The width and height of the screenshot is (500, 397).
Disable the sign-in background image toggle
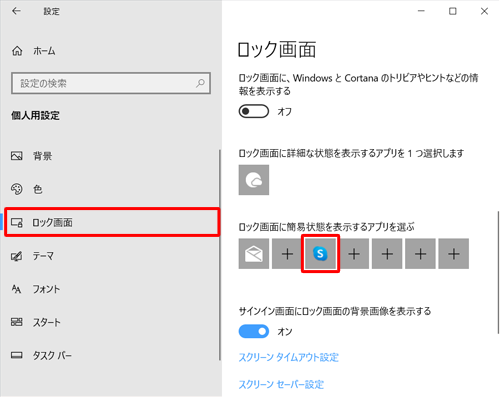254,331
